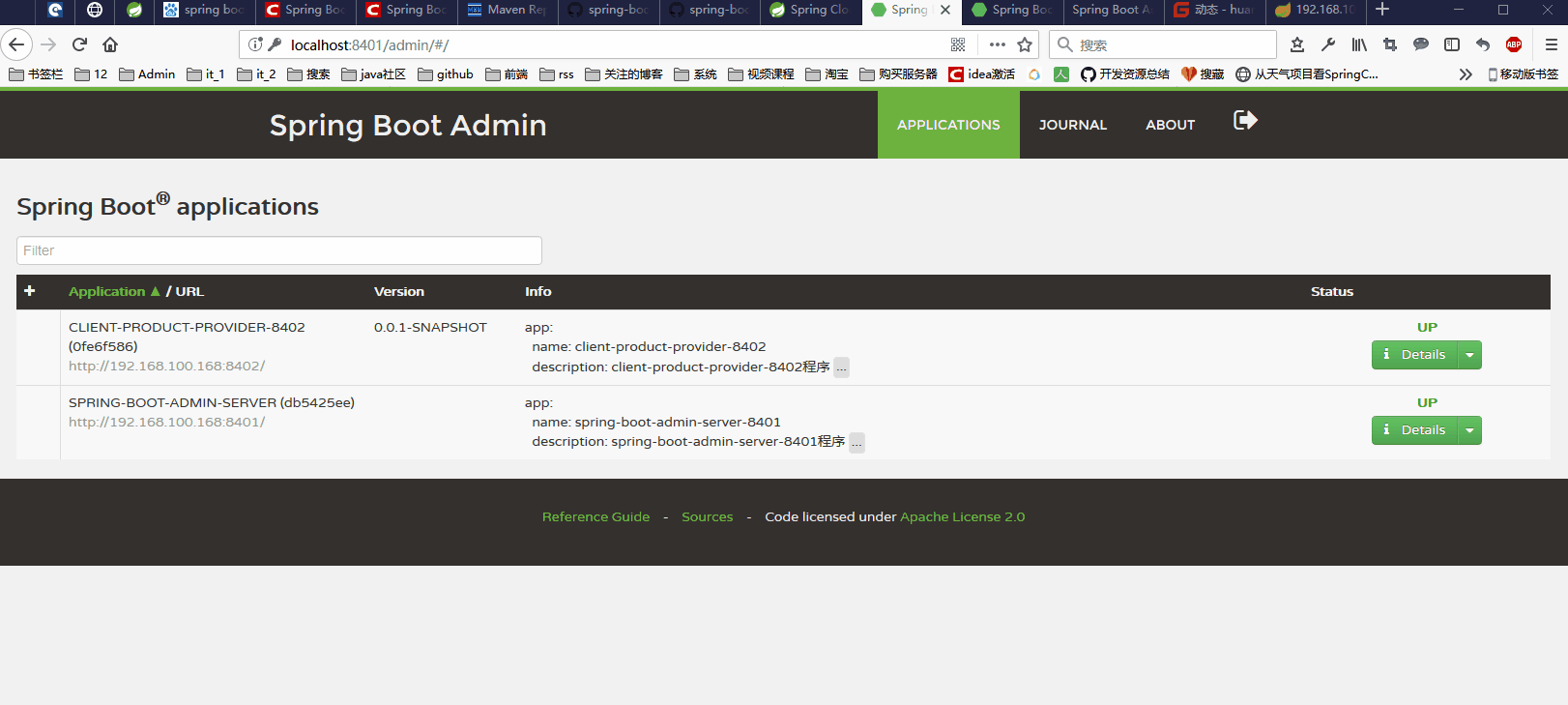Image resolution: width=1568 pixels, height=705 pixels.
Task: Open the 开发资源总结 GitHub bookmark
Action: tap(1125, 74)
